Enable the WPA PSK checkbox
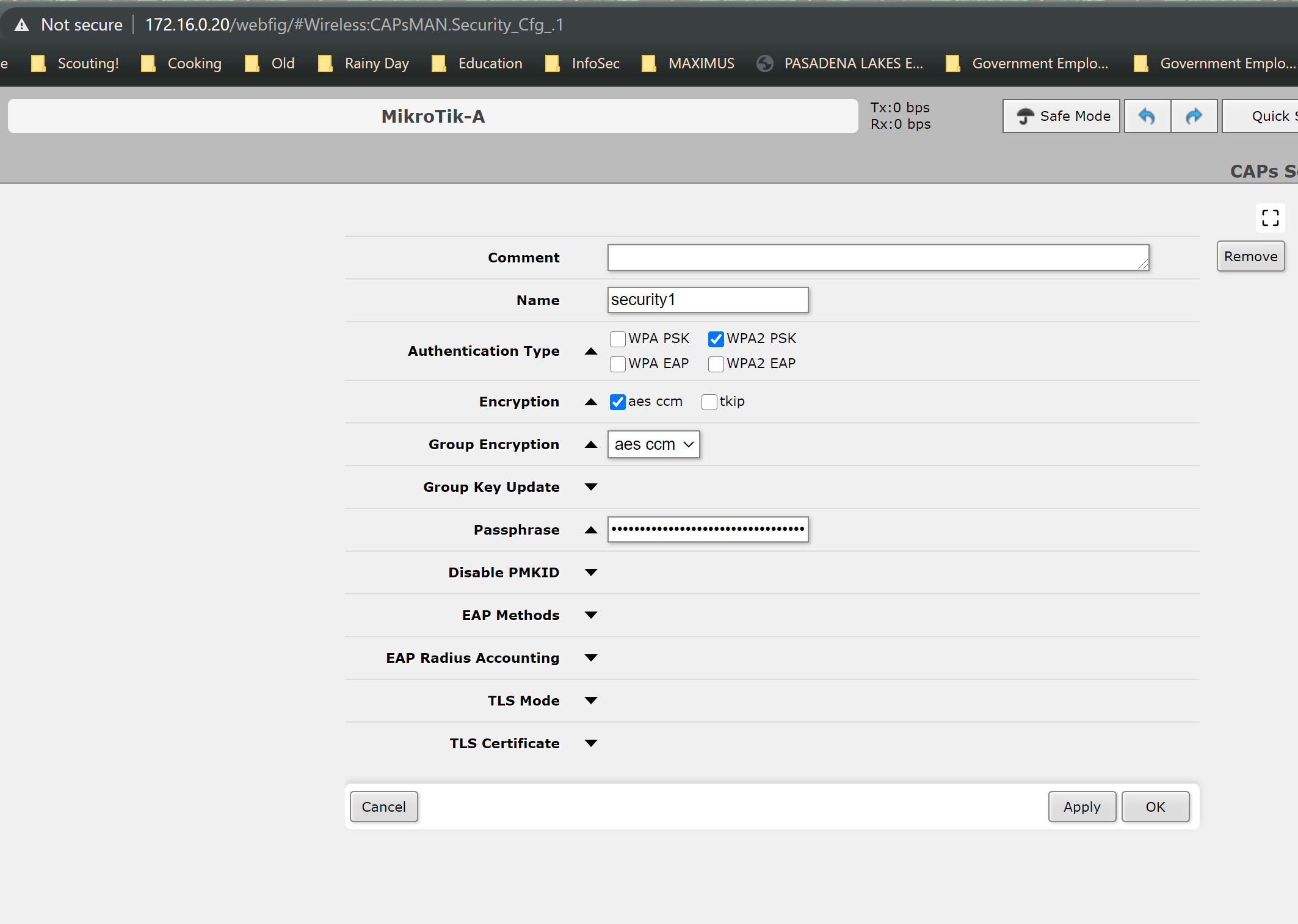The image size is (1298, 924). coord(618,339)
